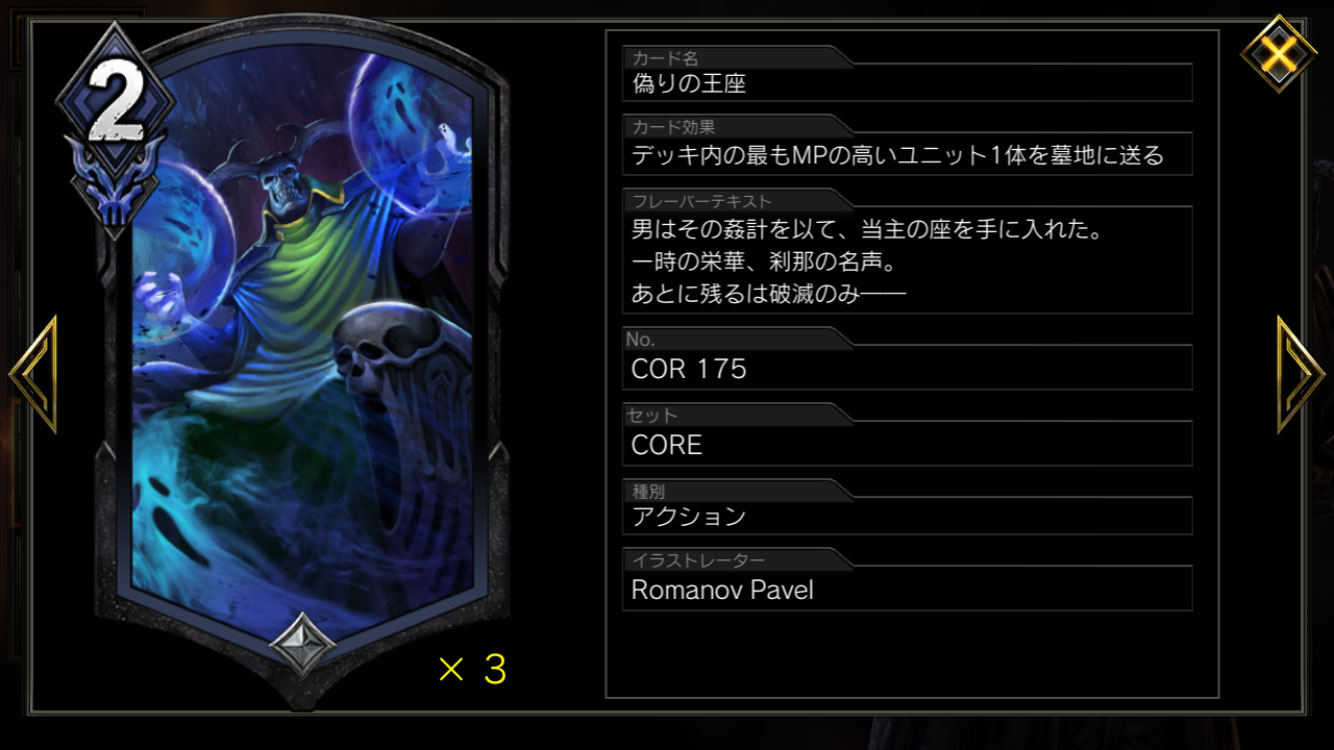Click the セット header label
The image size is (1334, 750).
pyautogui.click(x=653, y=414)
